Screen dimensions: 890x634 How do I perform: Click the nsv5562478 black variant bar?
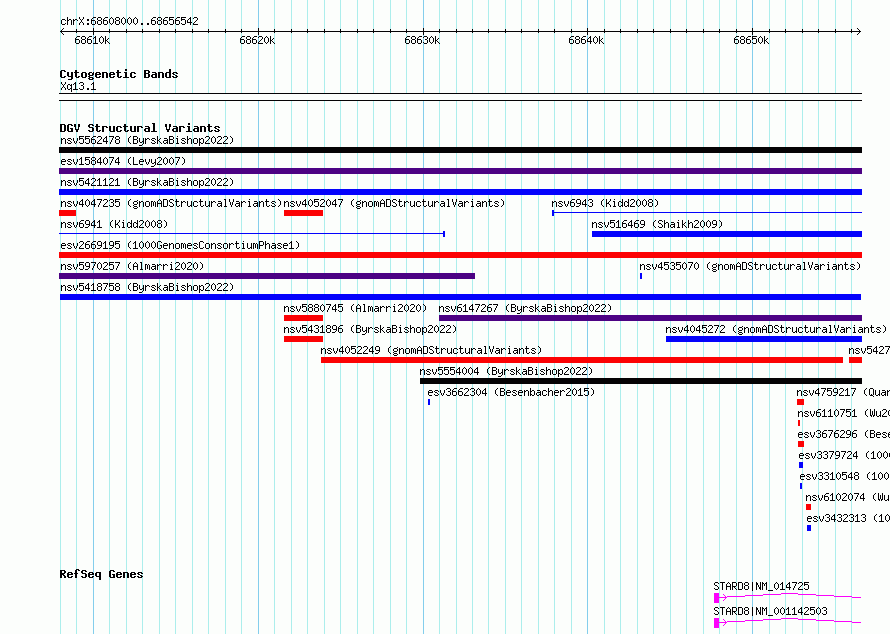tap(460, 150)
